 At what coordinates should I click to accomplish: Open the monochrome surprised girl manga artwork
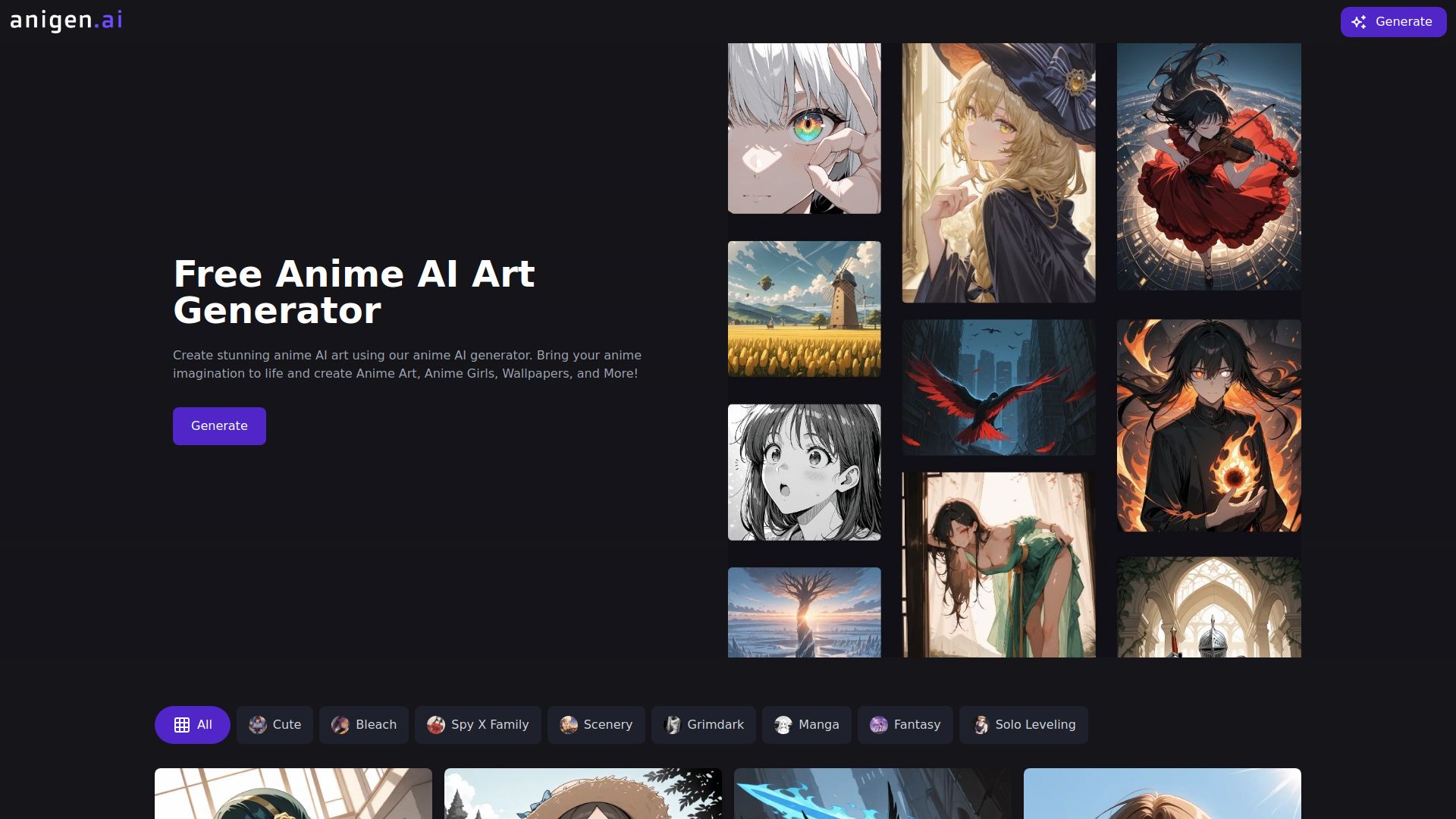[804, 472]
